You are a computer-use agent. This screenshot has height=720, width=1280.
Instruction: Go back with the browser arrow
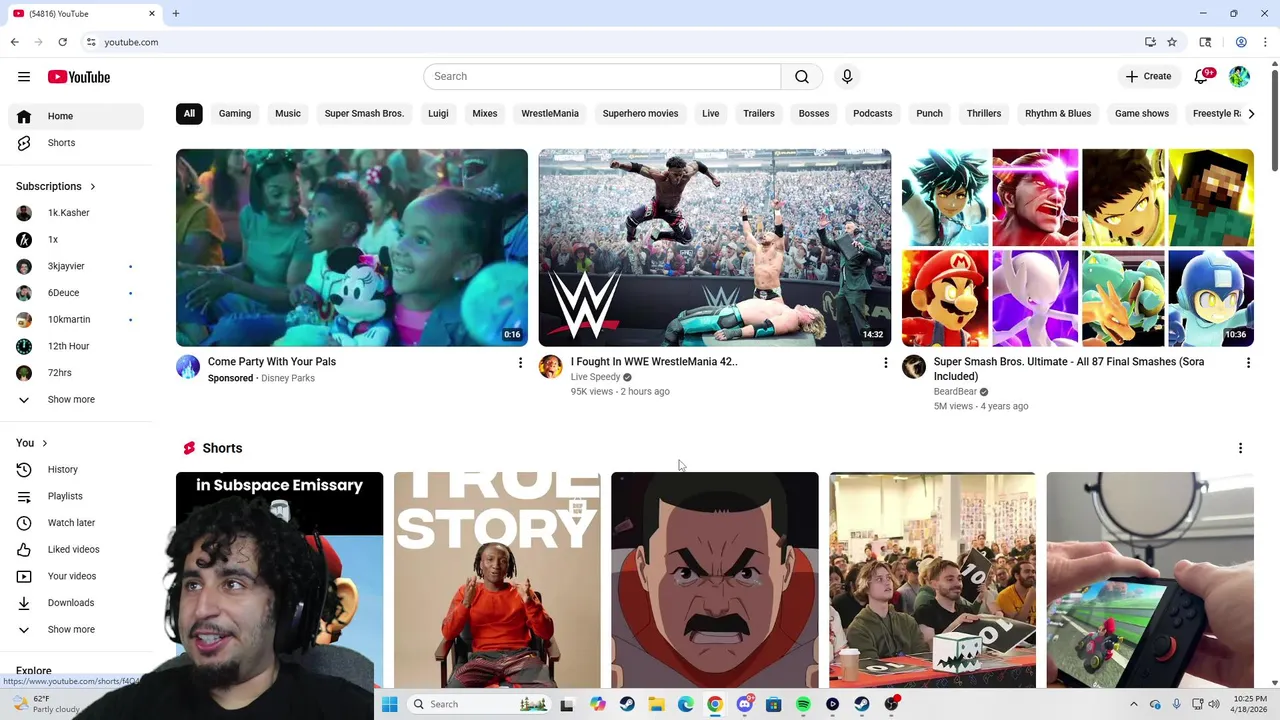[14, 42]
